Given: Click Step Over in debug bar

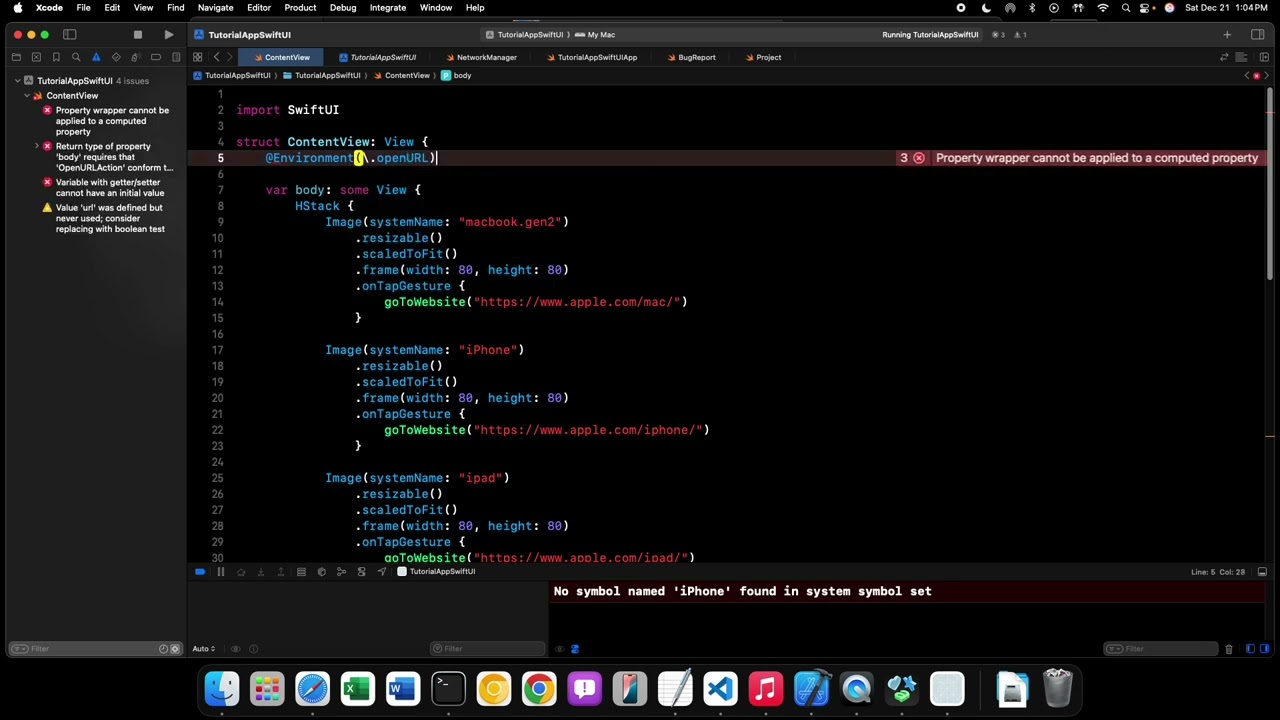Looking at the screenshot, I should pos(241,572).
